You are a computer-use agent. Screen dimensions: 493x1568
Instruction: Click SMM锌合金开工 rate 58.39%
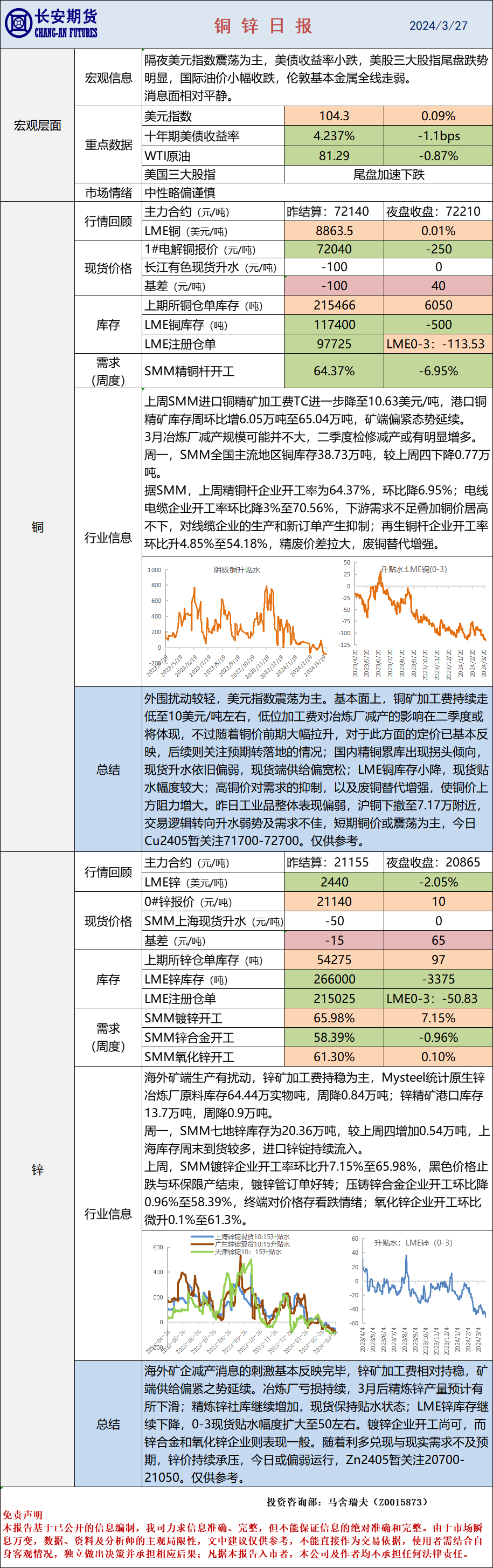tap(334, 1037)
